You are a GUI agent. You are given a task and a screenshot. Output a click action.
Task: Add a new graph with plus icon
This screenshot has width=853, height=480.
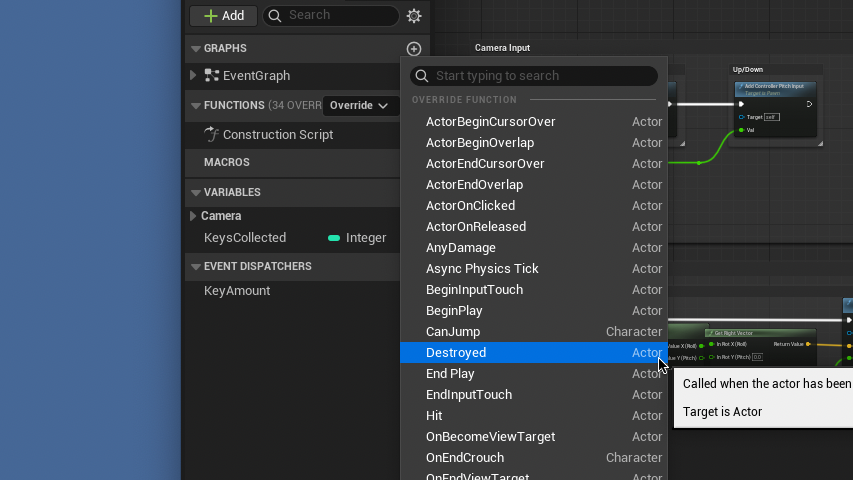pos(414,49)
